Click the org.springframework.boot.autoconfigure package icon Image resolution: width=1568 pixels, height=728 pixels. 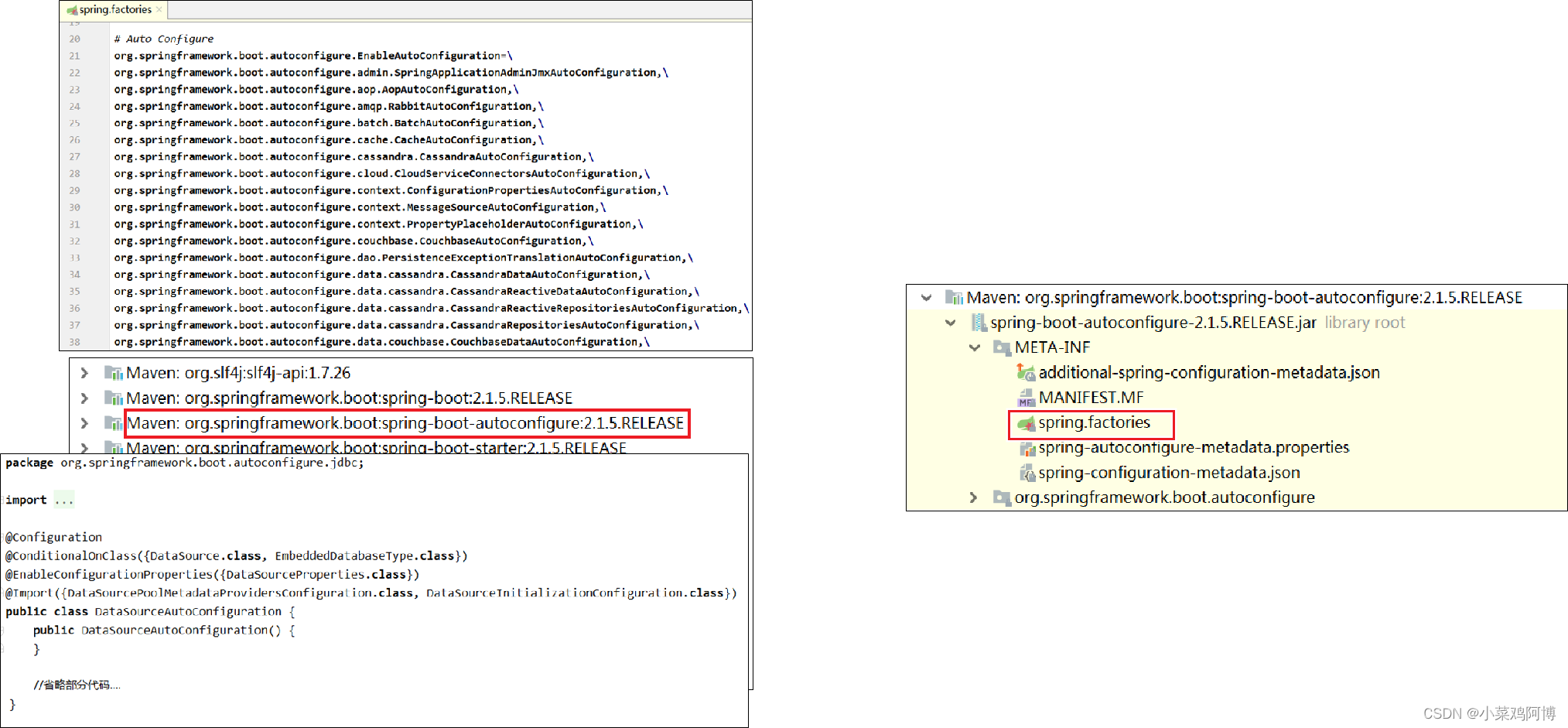1002,497
